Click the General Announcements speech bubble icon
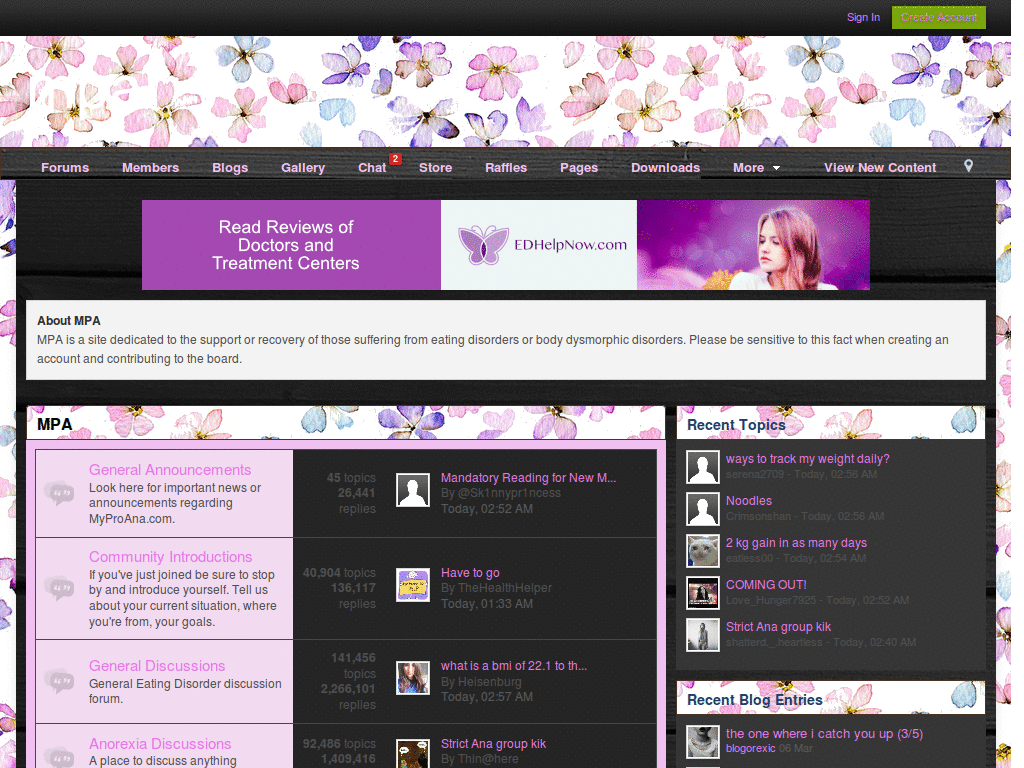 pos(59,493)
